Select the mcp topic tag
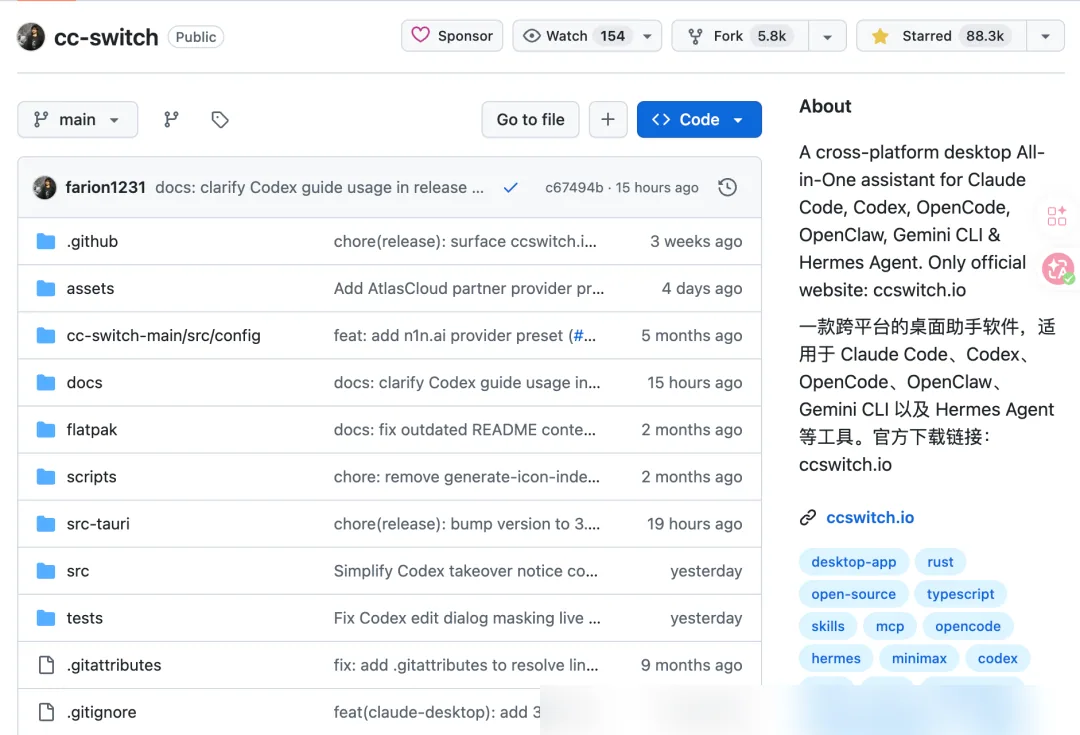 pyautogui.click(x=890, y=626)
